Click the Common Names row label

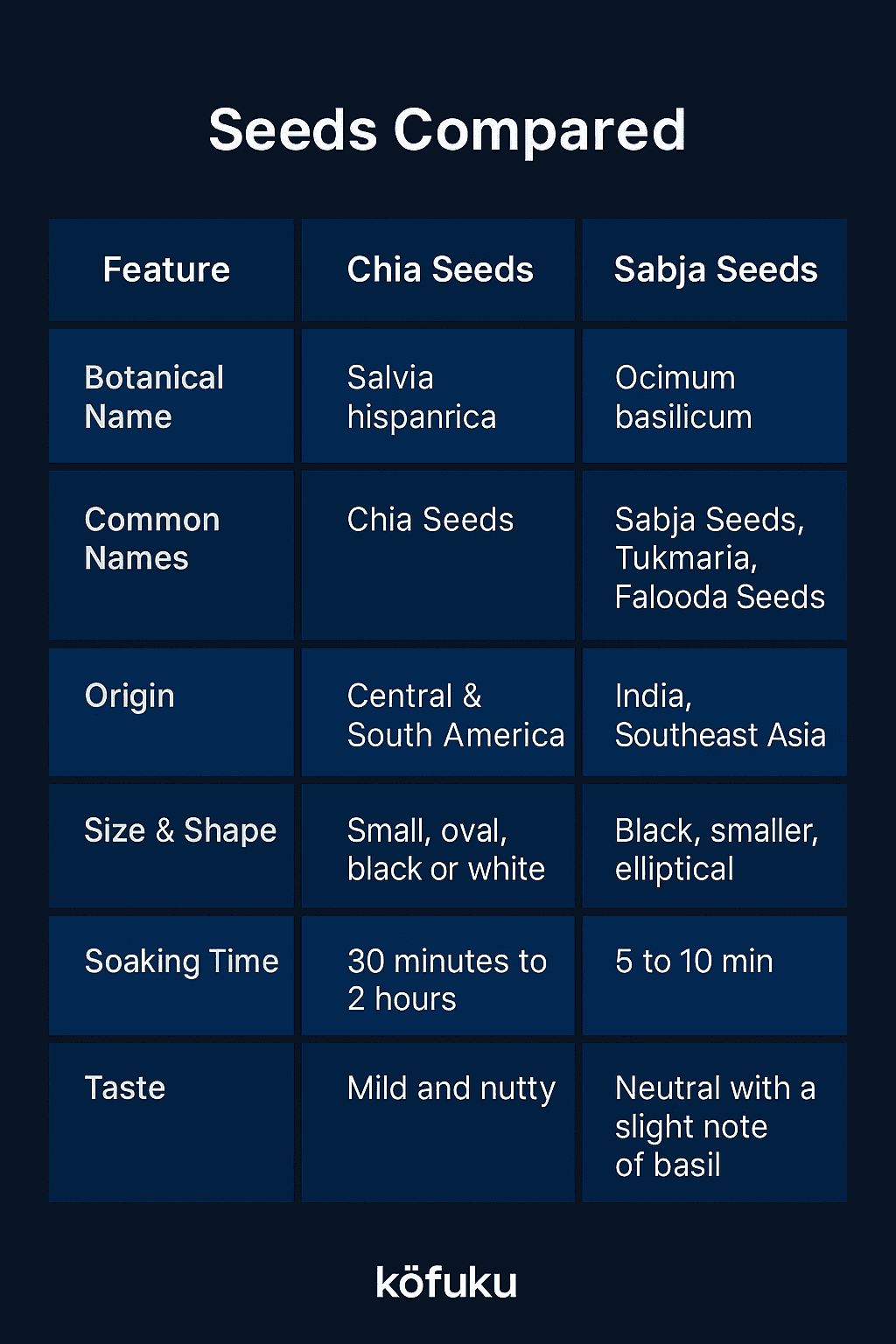click(x=171, y=556)
